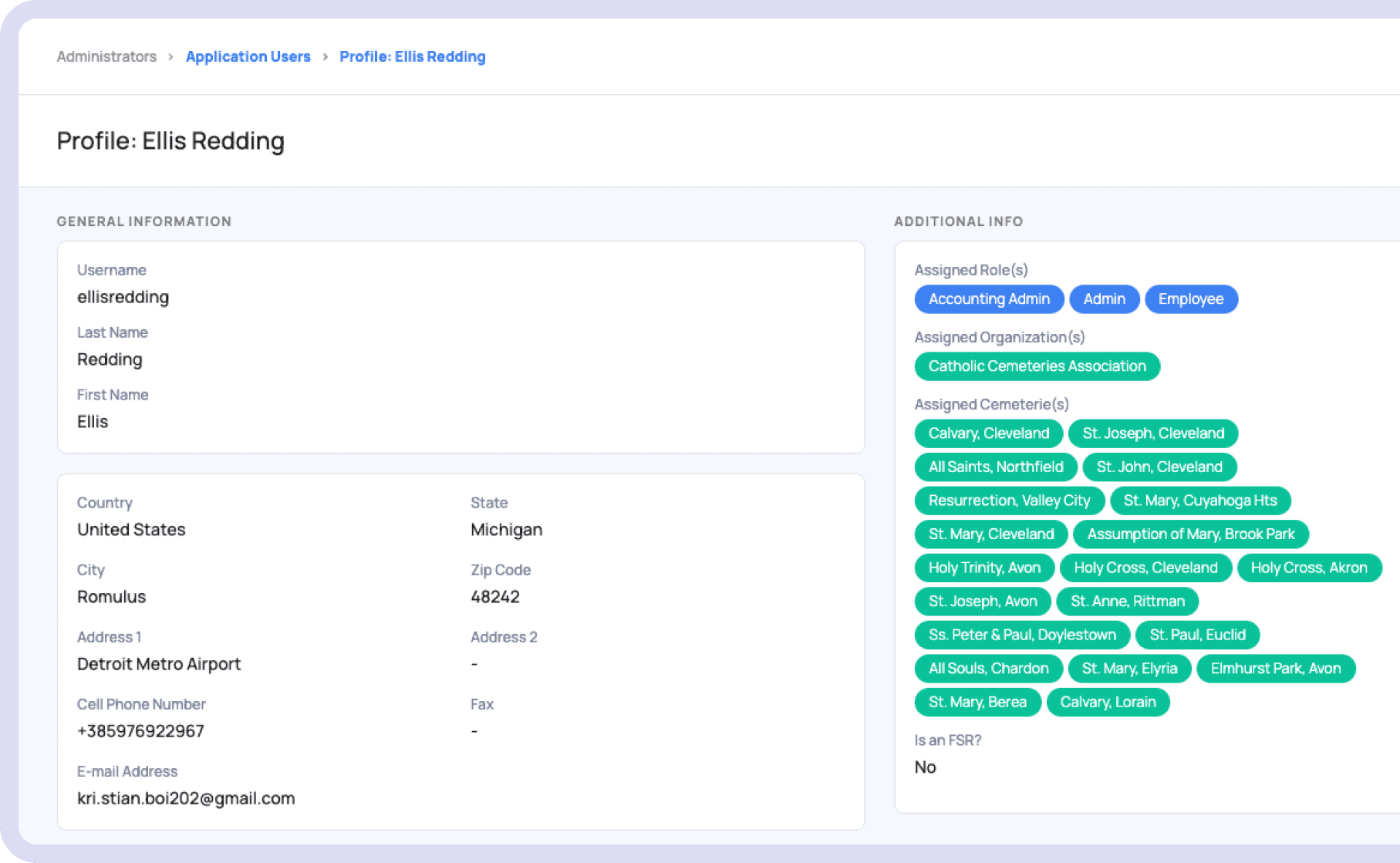This screenshot has height=863, width=1400.
Task: Click Assumption of Mary, Brook Park tag
Action: tap(1191, 534)
